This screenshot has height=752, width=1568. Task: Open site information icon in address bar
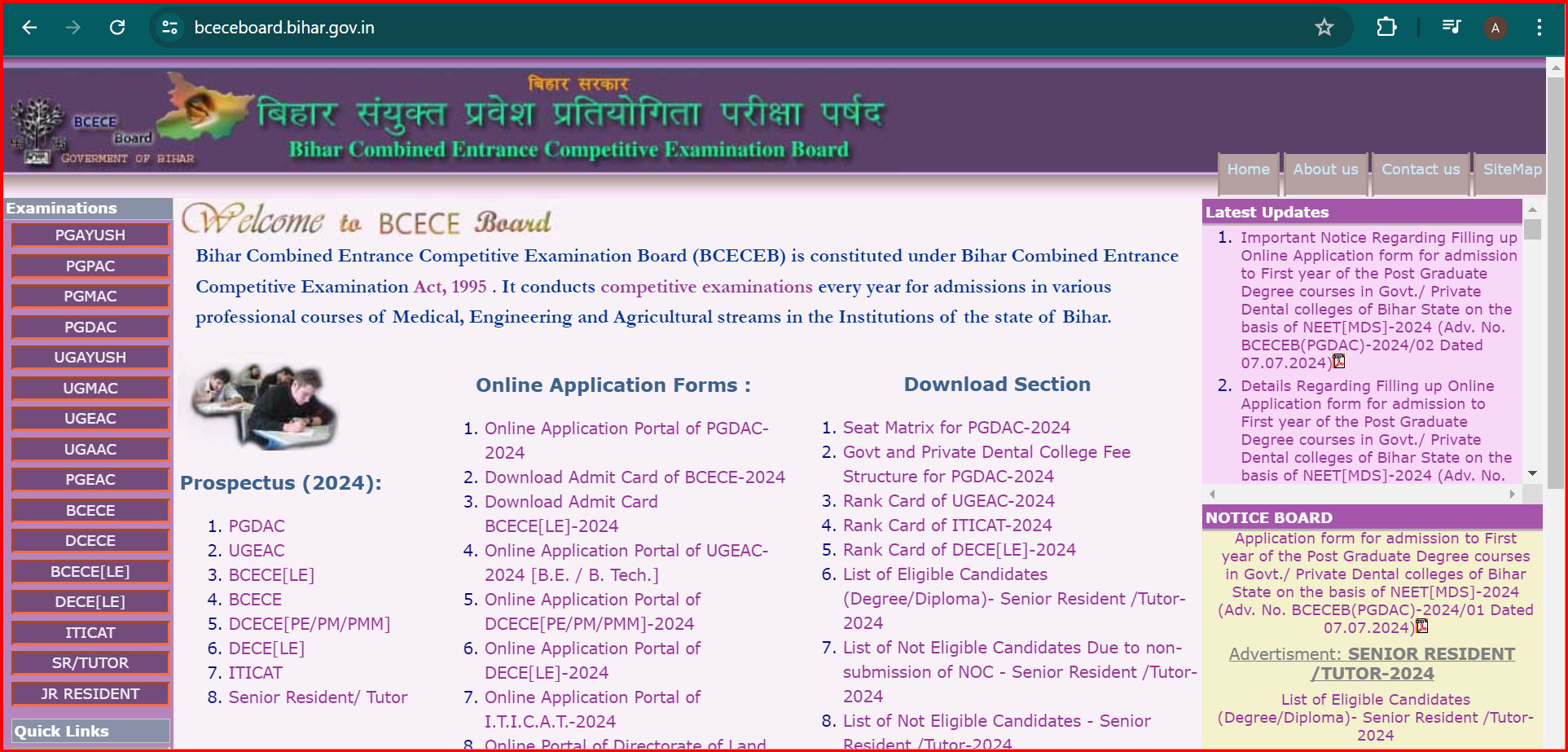(x=169, y=28)
